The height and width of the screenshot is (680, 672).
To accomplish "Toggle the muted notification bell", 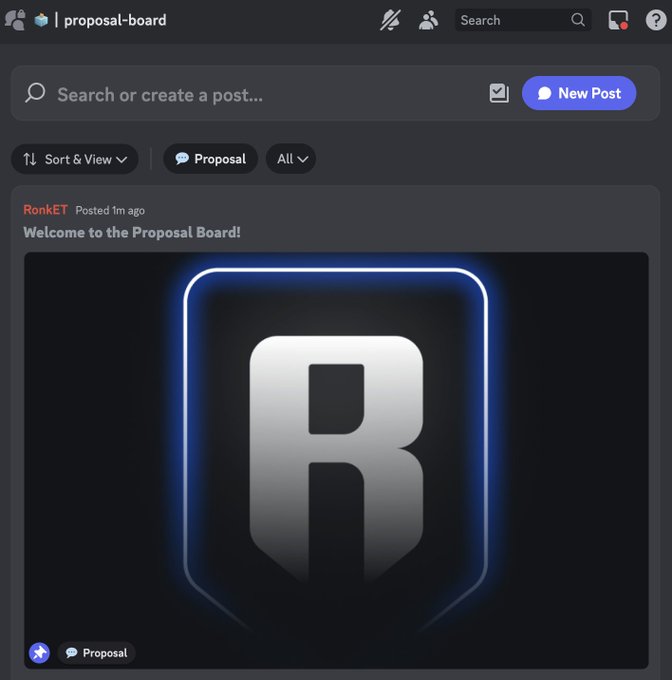I will (390, 20).
